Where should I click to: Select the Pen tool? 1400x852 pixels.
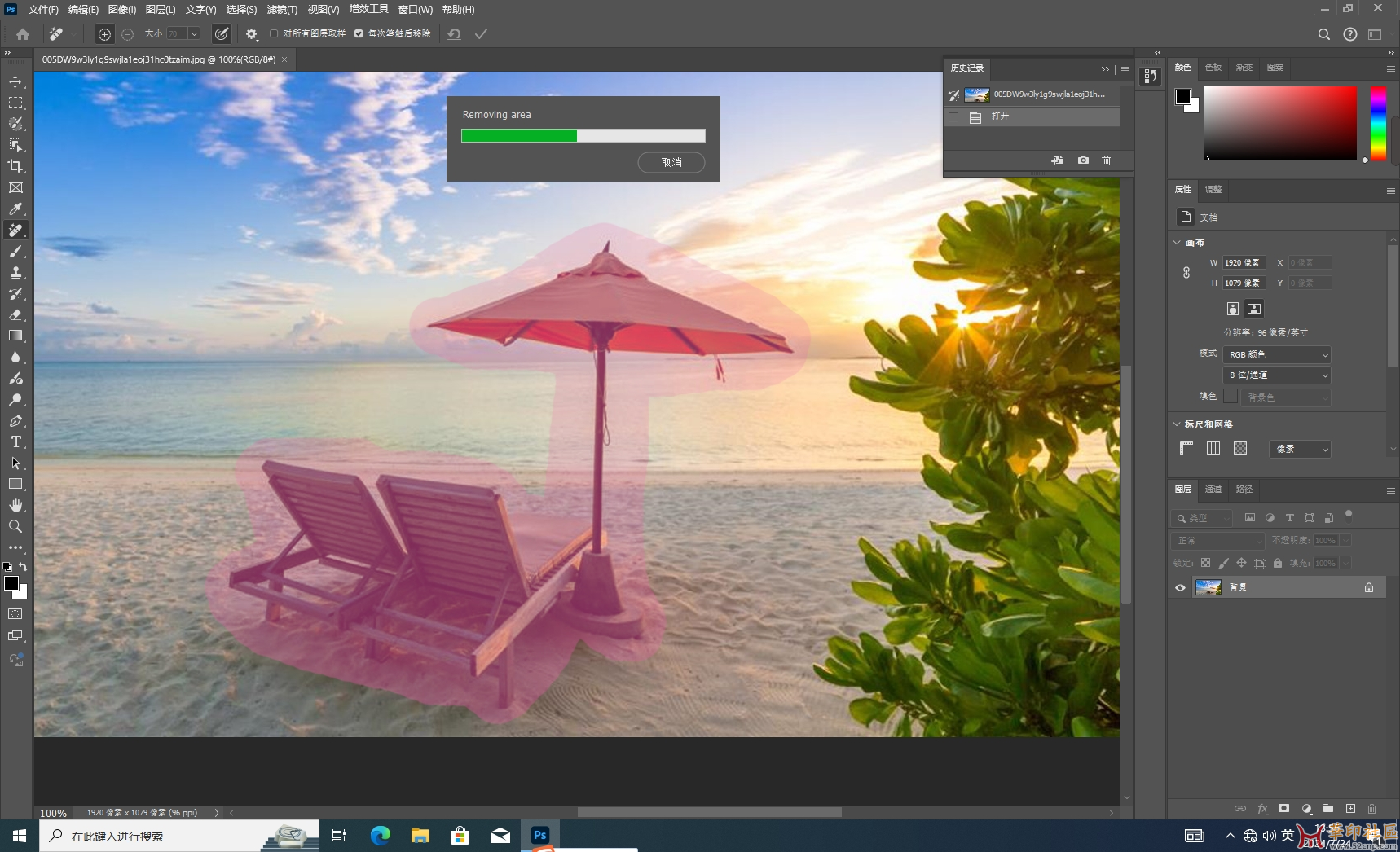point(15,420)
